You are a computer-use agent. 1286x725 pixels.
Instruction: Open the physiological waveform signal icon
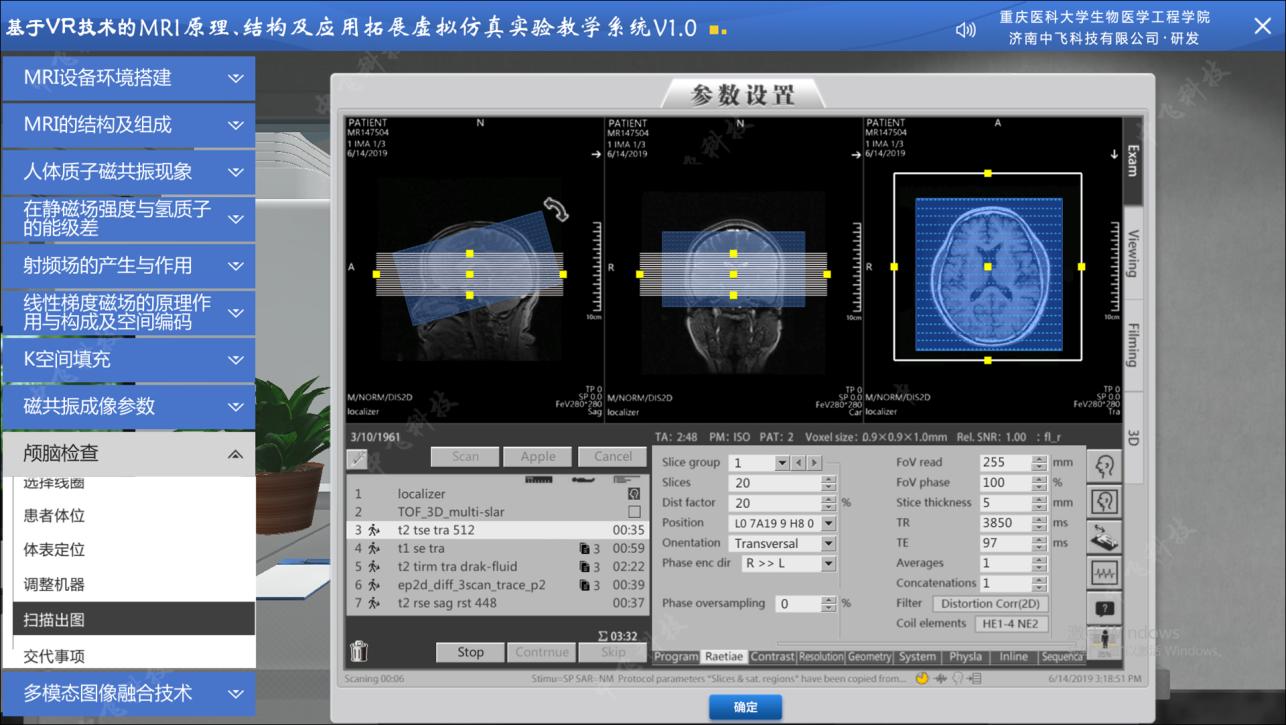1105,574
